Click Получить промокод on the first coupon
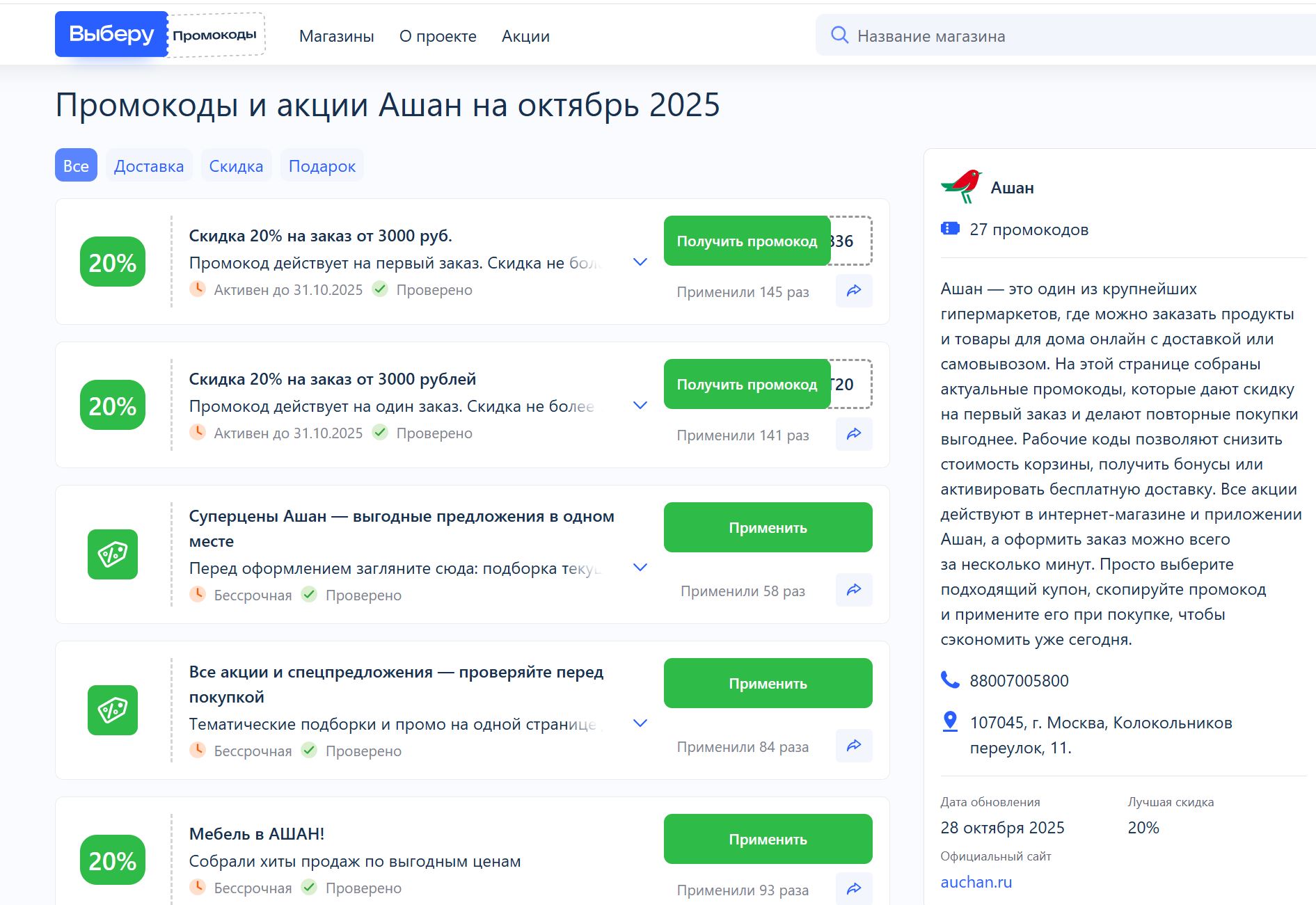Viewport: 1316px width, 905px height. click(x=747, y=241)
